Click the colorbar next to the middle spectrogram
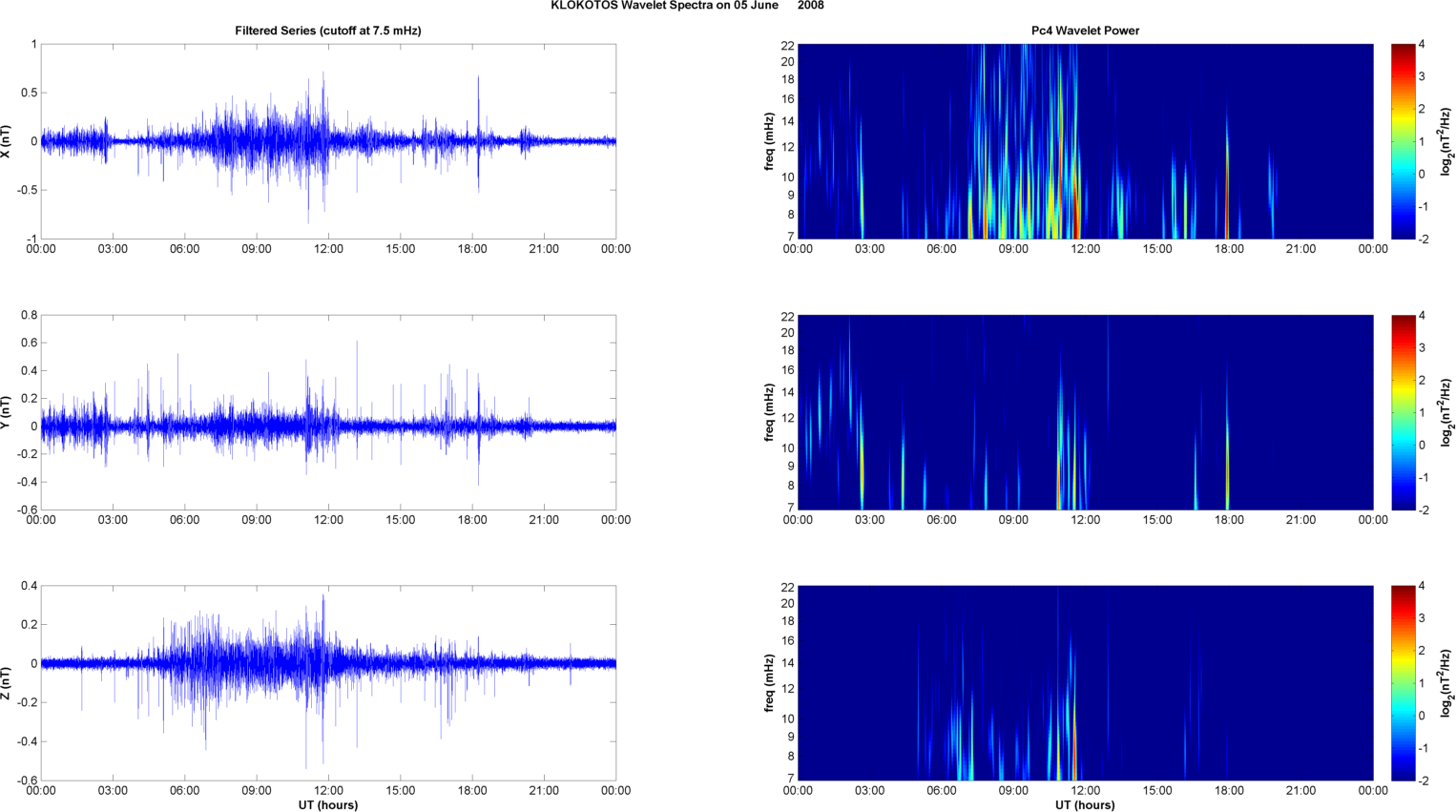 [1403, 412]
